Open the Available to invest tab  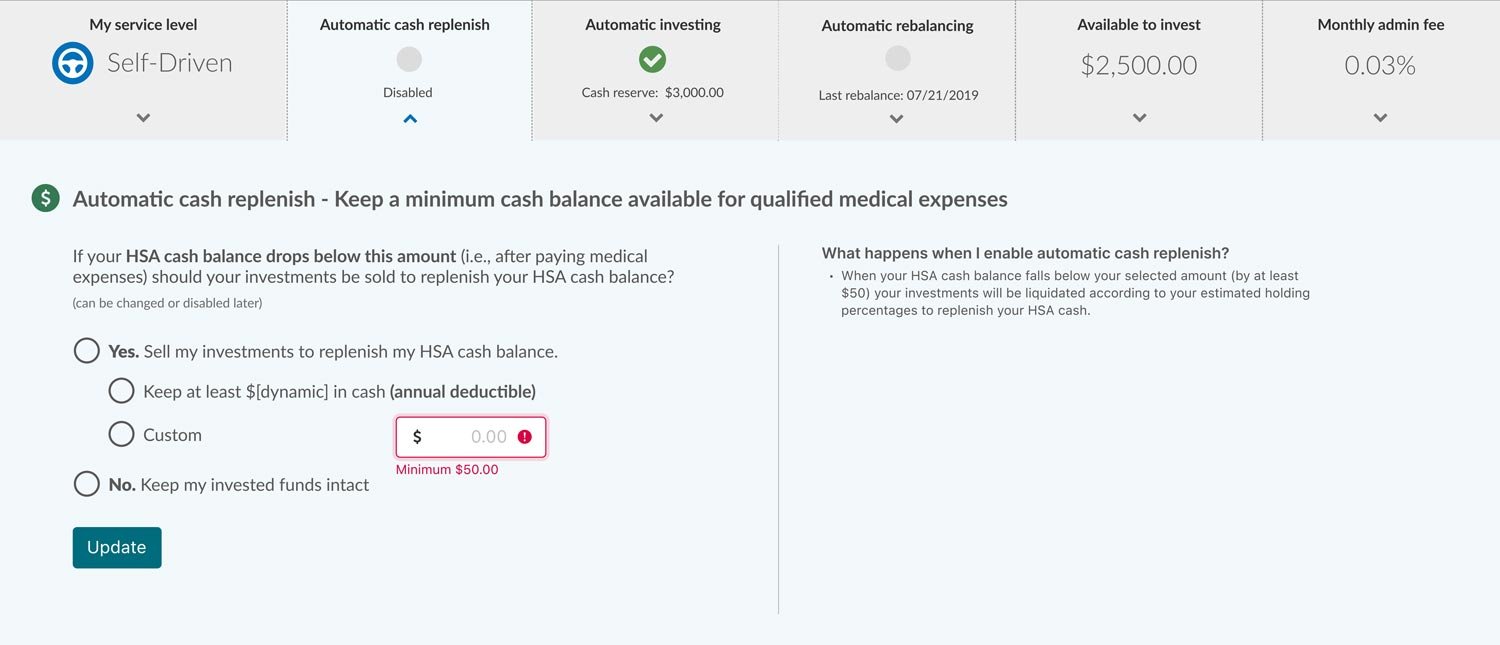pos(1139,25)
